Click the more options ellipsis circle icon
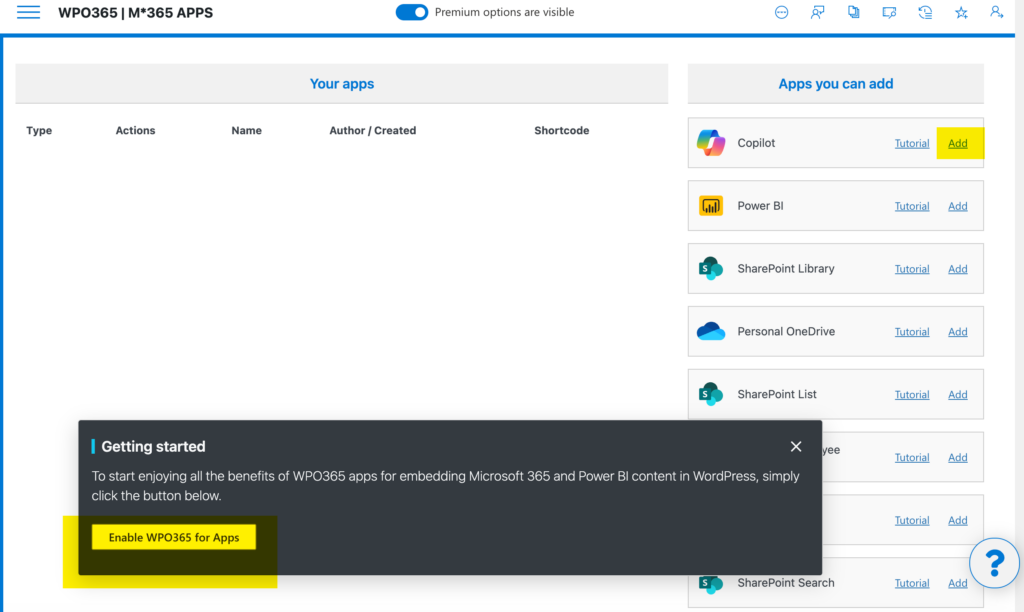 [781, 12]
